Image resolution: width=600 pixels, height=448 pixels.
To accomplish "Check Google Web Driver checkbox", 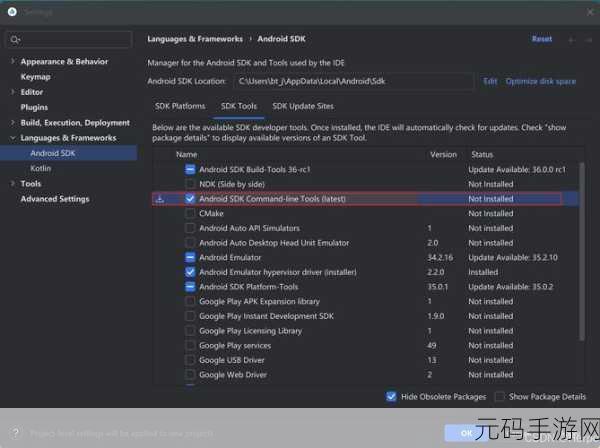I will [x=190, y=375].
